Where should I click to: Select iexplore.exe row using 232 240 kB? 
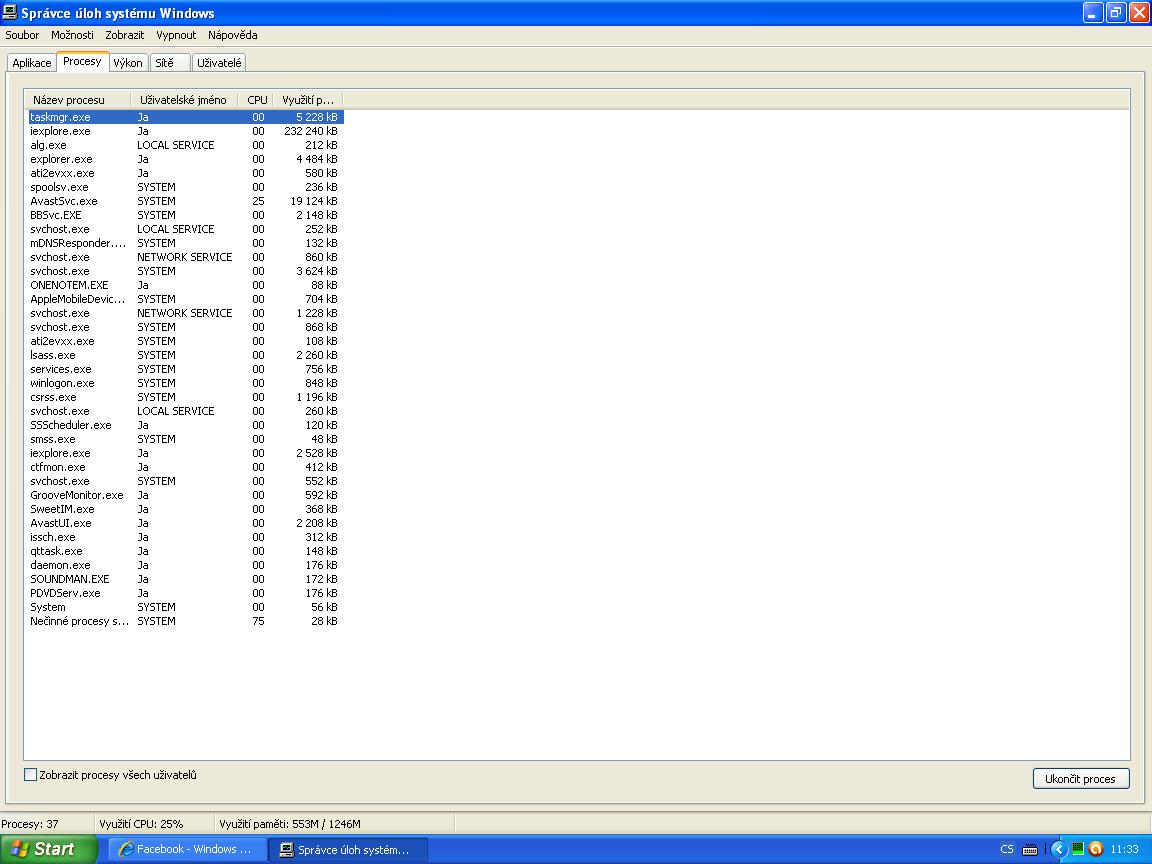(186, 131)
